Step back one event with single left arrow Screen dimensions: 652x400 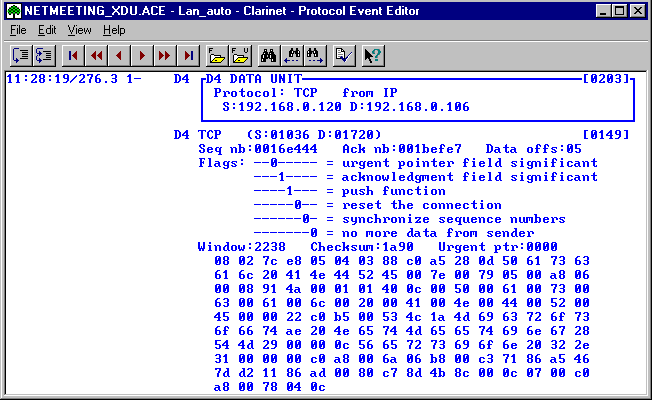[x=119, y=55]
